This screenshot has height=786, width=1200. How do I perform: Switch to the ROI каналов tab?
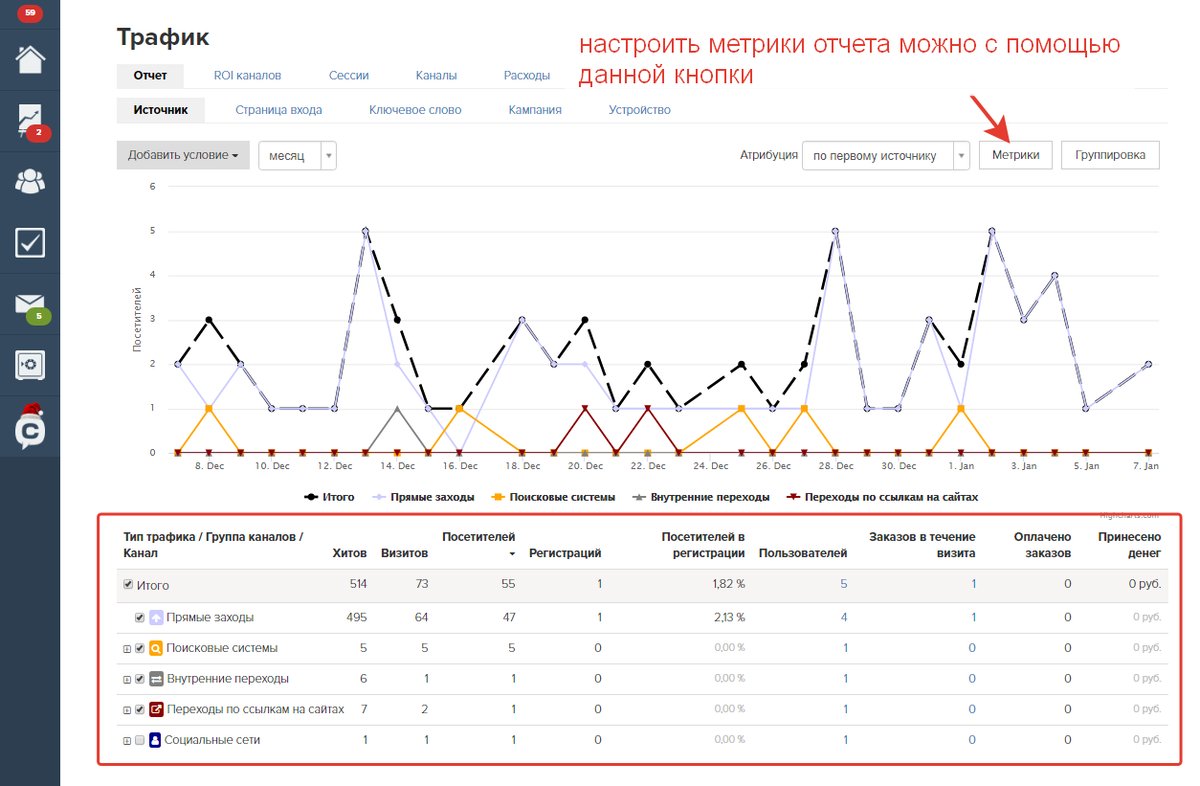247,75
